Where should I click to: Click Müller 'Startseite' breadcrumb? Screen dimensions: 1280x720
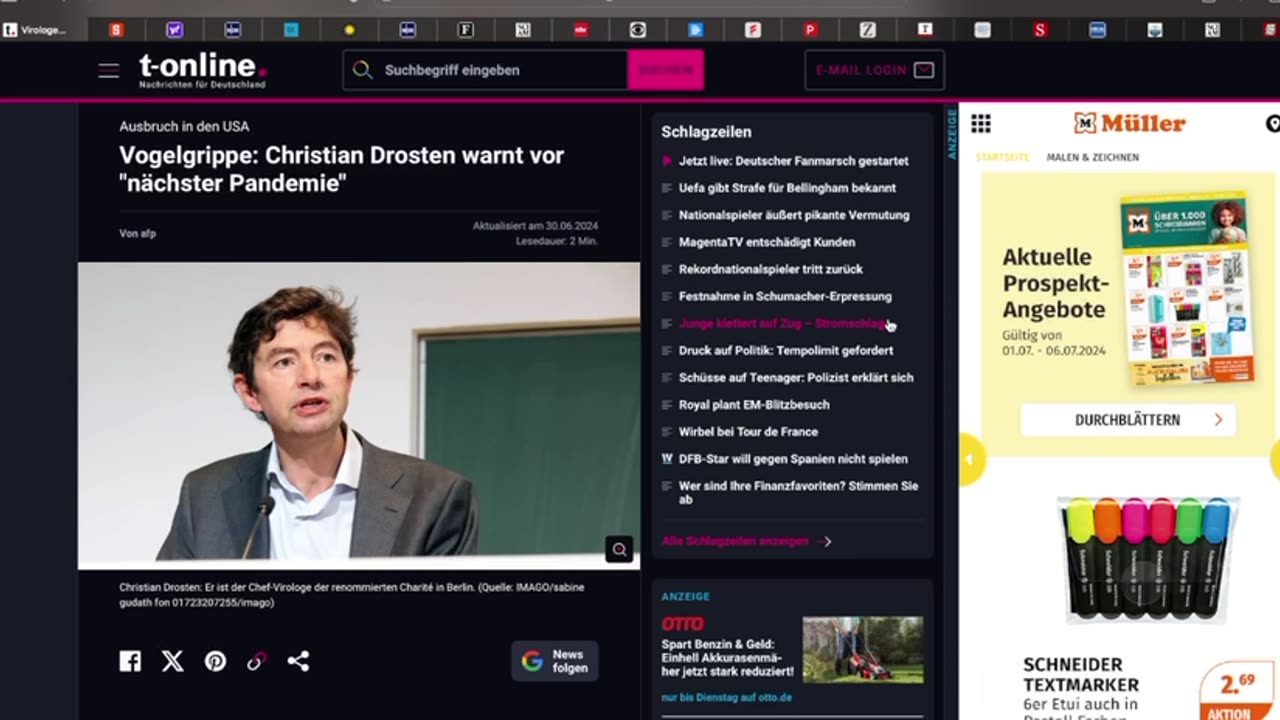[1002, 157]
